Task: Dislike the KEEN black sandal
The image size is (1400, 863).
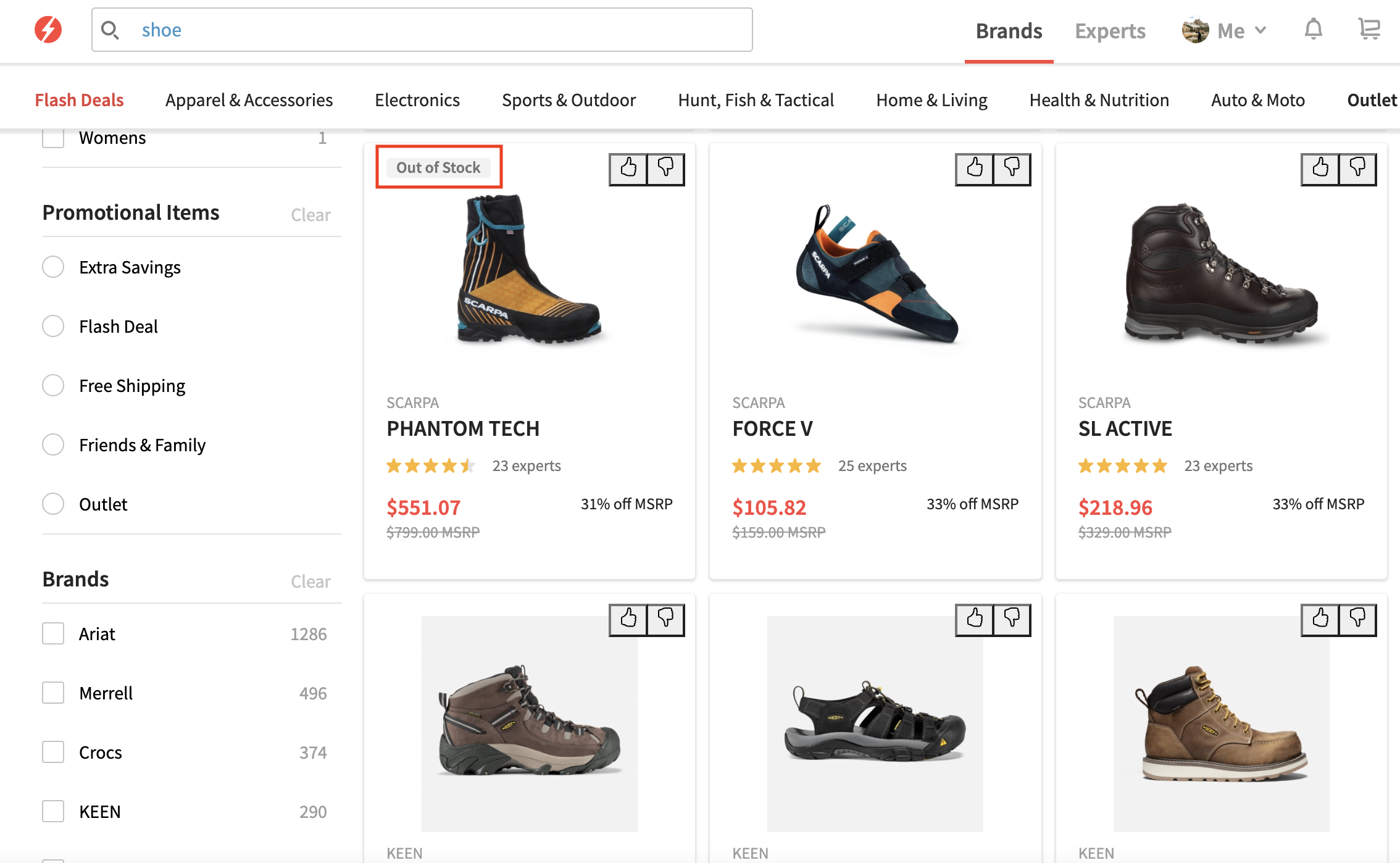Action: tap(1012, 619)
